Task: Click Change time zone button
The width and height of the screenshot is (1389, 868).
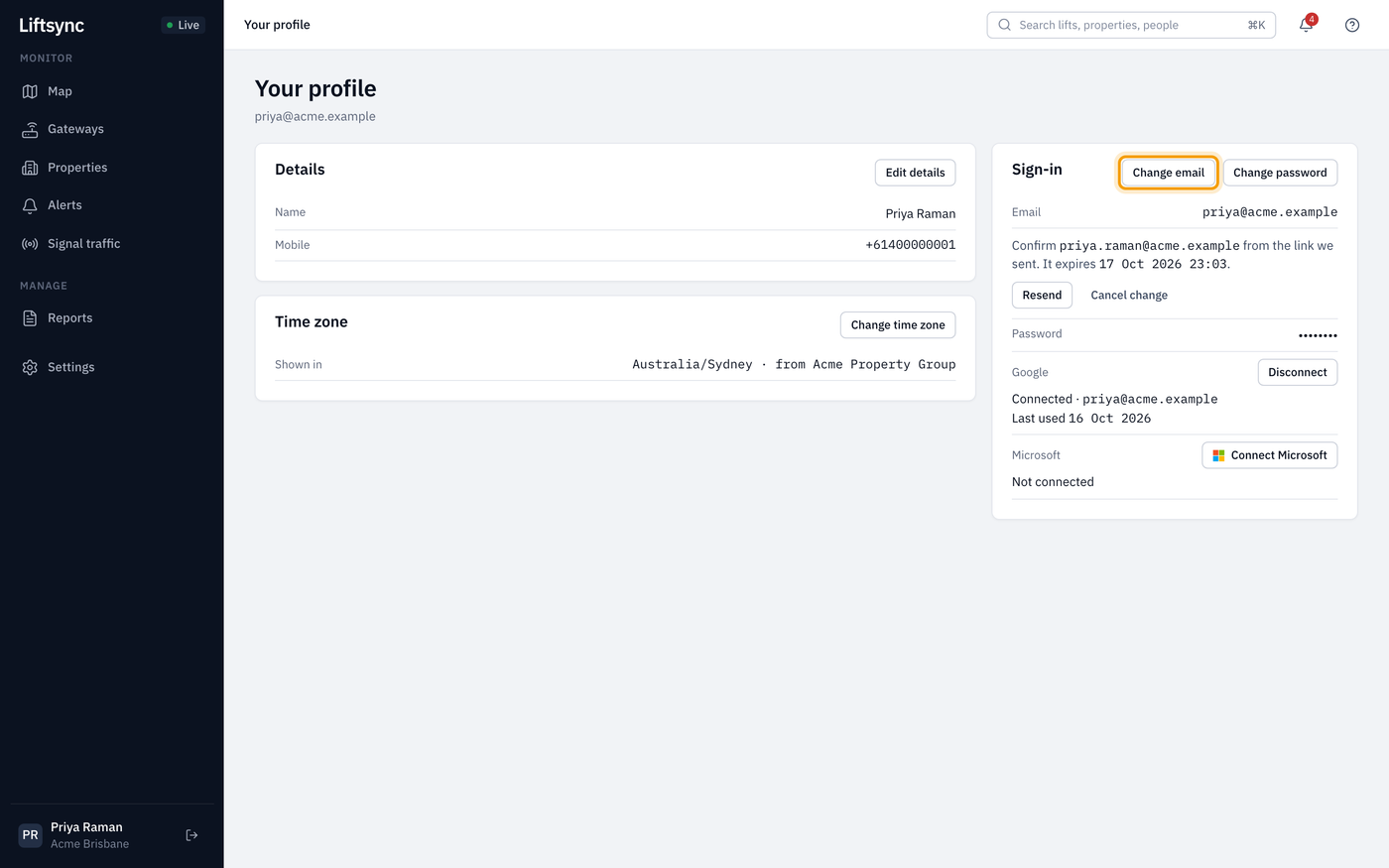Action: (898, 325)
